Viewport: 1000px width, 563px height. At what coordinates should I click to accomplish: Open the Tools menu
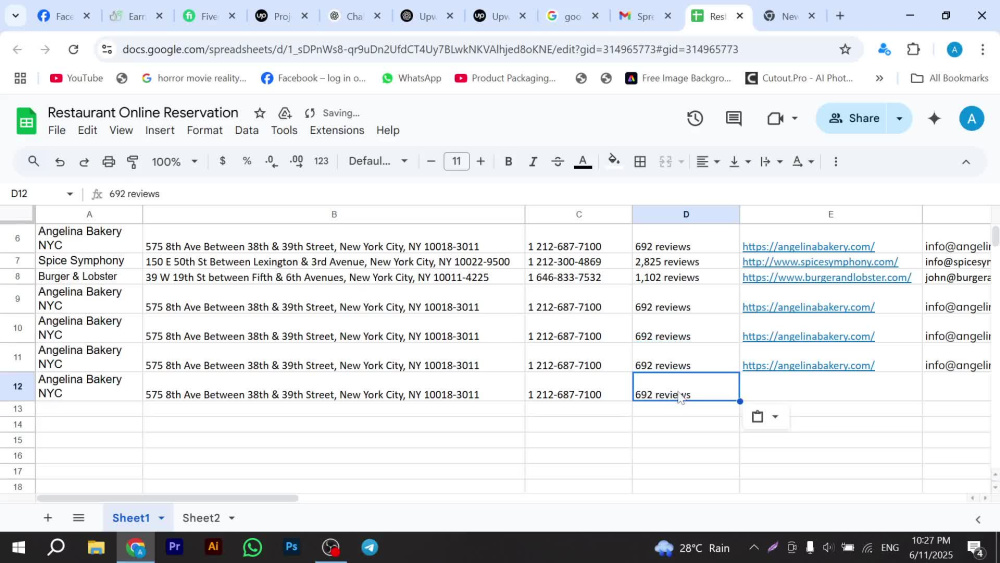click(x=284, y=130)
